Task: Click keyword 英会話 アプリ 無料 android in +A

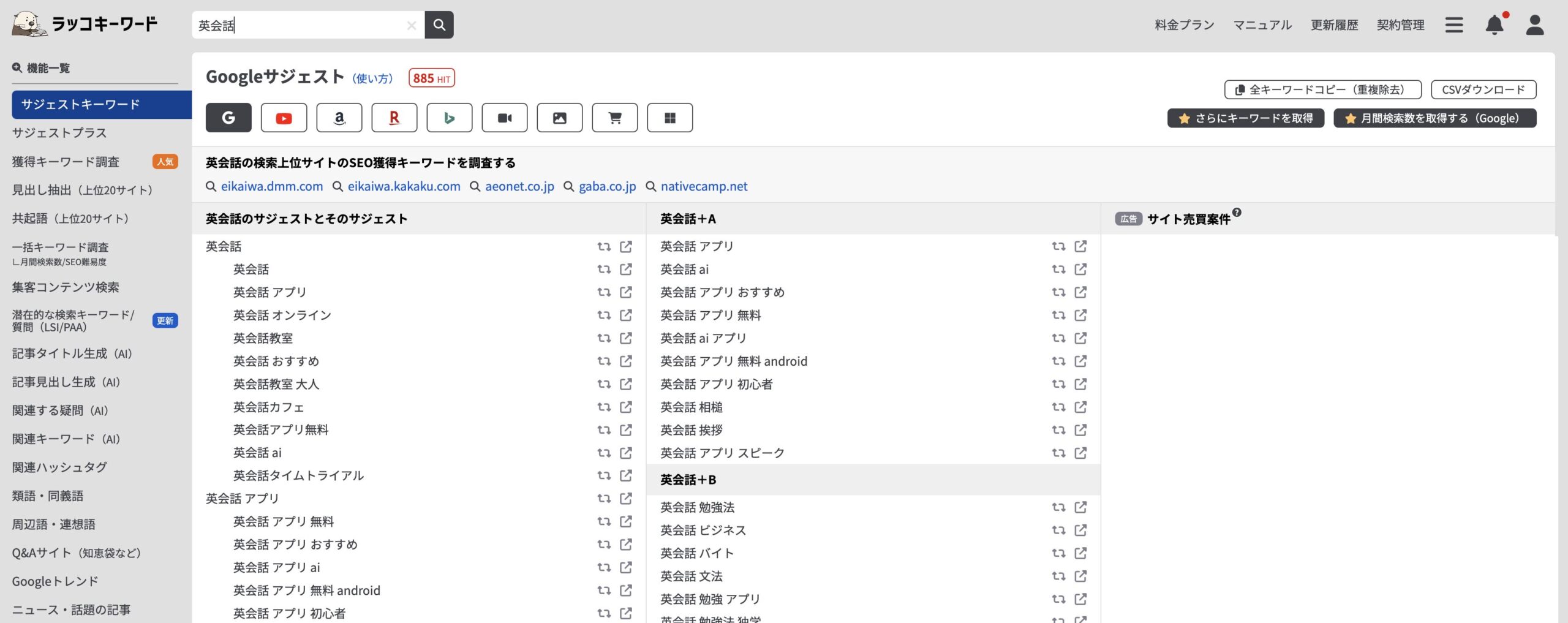Action: (734, 361)
